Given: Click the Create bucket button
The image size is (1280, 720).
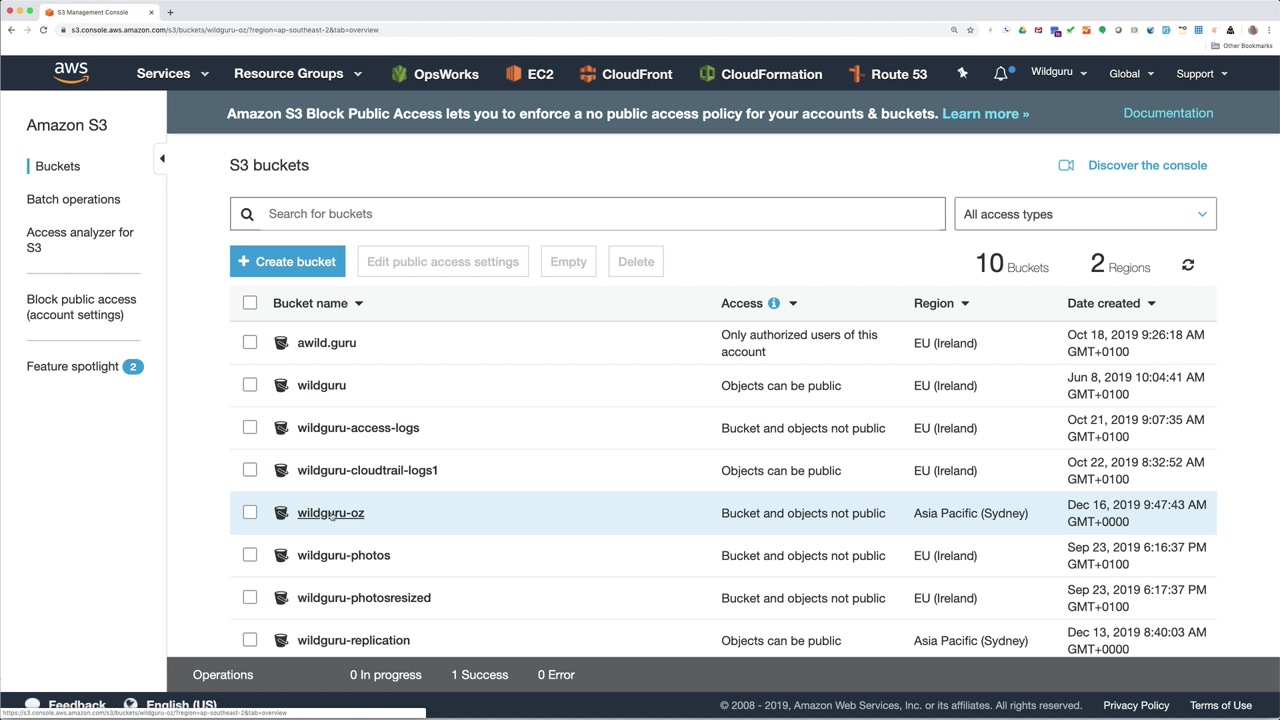Looking at the screenshot, I should pos(287,262).
